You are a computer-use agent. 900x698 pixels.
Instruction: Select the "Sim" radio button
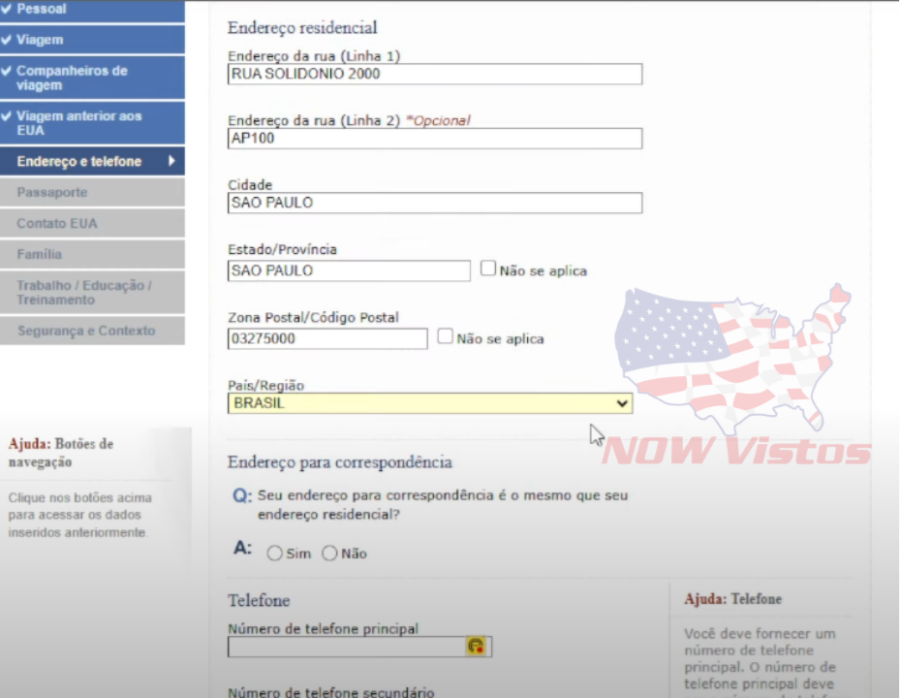[x=273, y=553]
